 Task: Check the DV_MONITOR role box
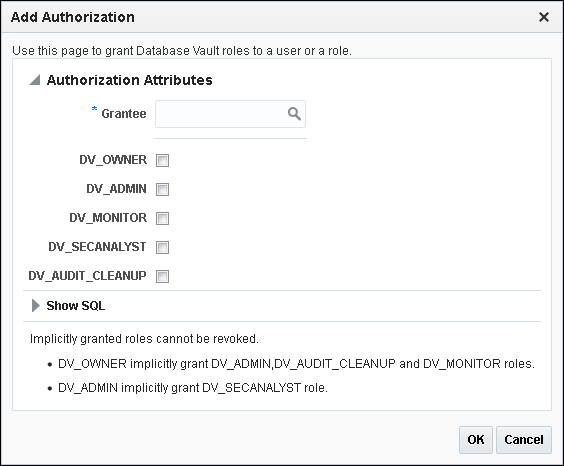click(x=162, y=218)
